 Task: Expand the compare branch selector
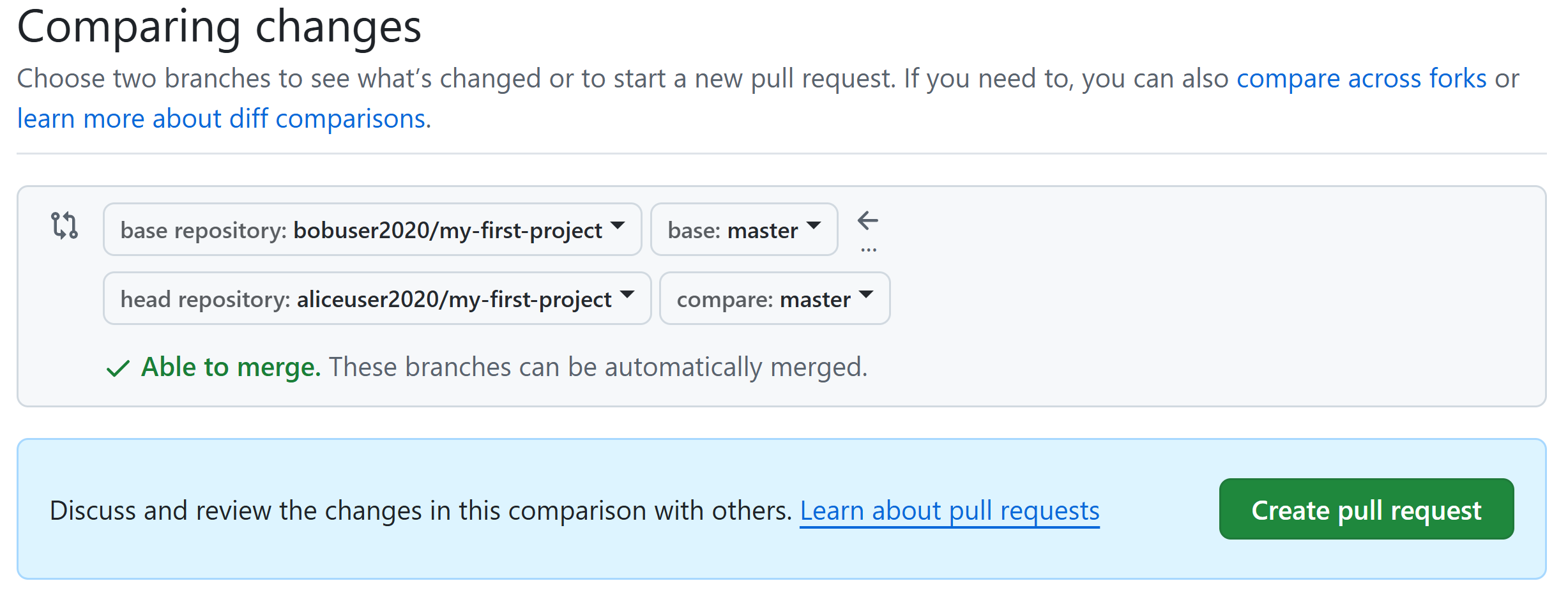coord(774,299)
